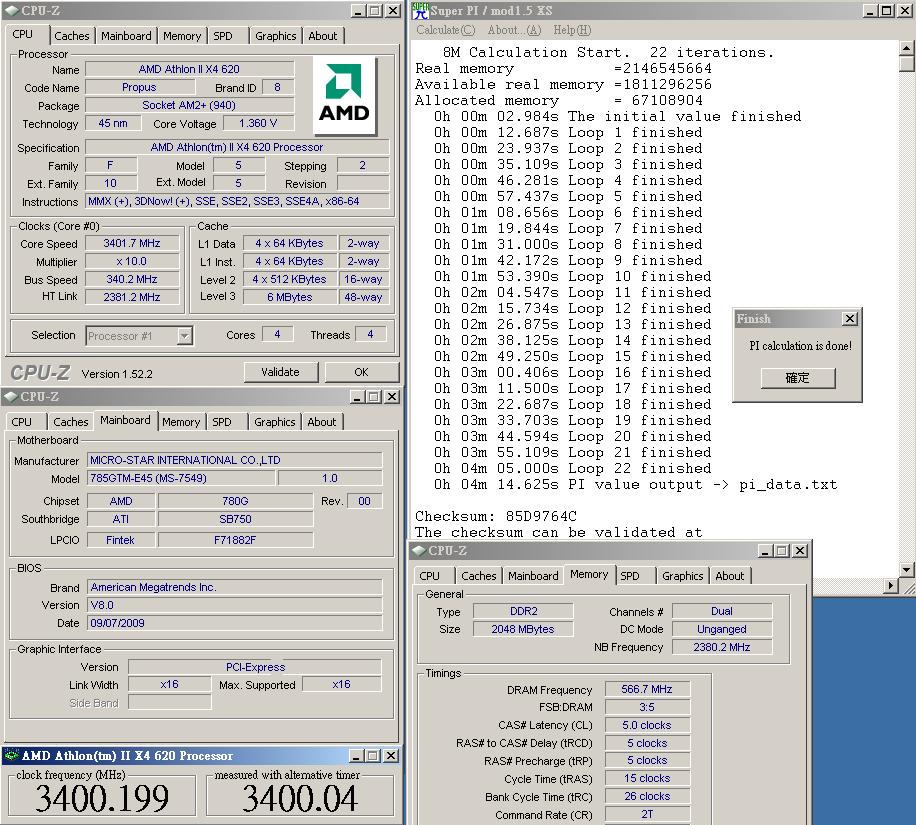Click the Core Speed value field

[131, 244]
